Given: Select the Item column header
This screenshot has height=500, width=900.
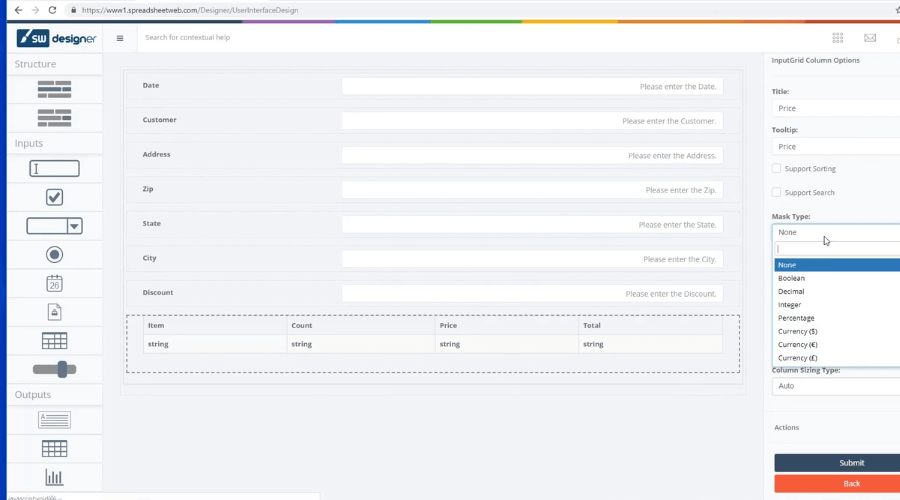Looking at the screenshot, I should point(215,325).
